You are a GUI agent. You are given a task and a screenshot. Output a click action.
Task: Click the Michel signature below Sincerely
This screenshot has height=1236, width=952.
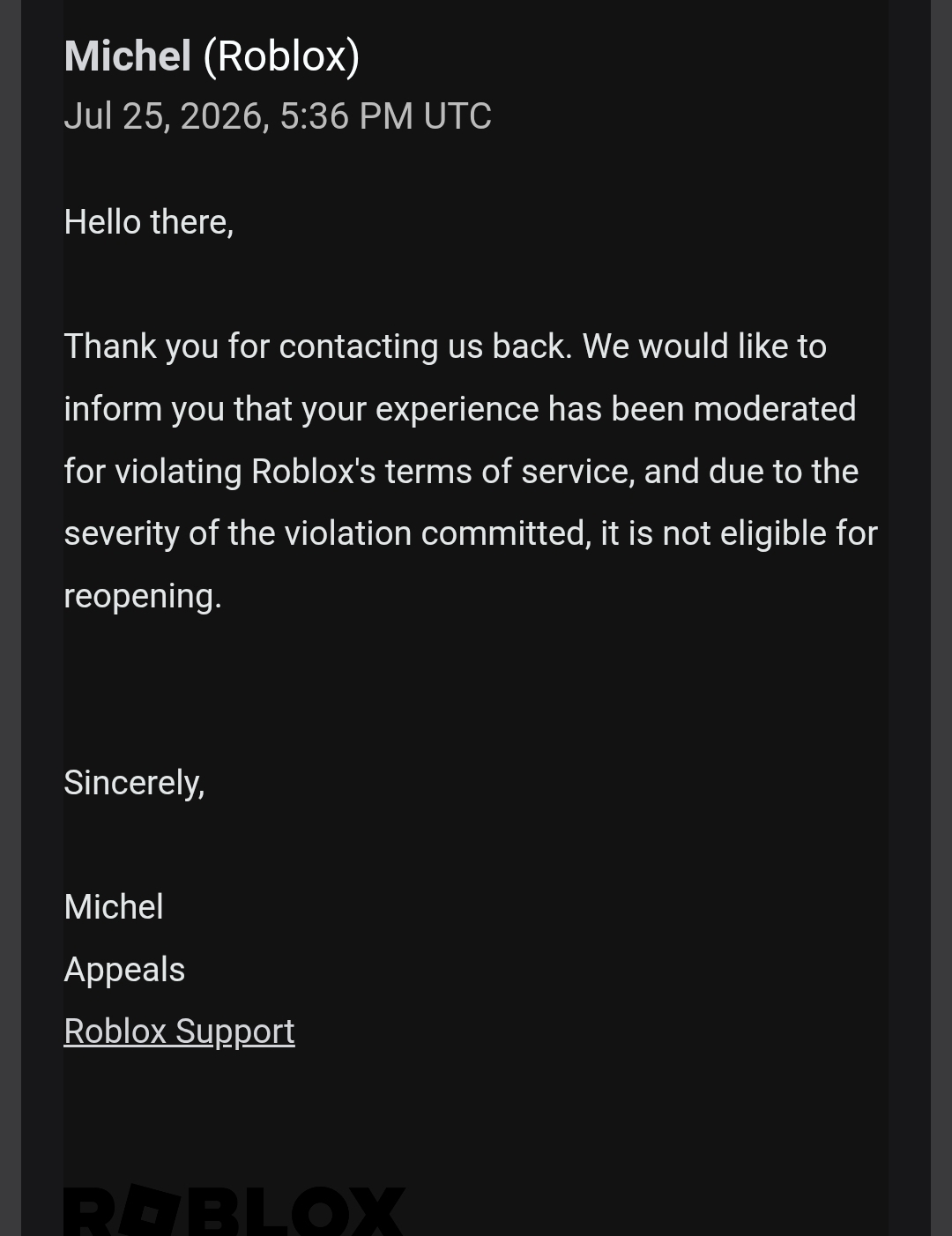pyautogui.click(x=114, y=907)
